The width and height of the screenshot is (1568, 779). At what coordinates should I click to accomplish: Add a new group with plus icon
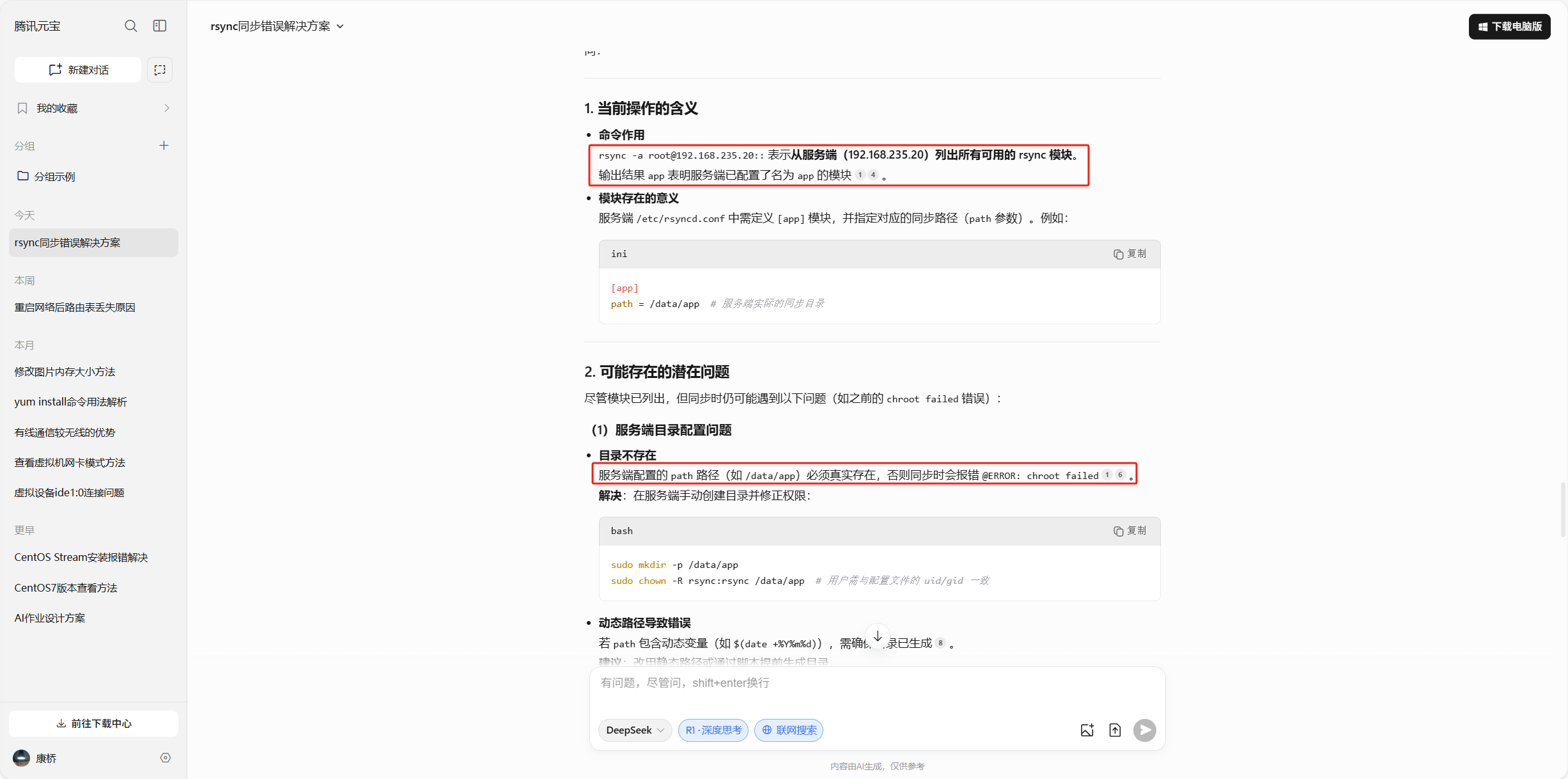tap(164, 146)
